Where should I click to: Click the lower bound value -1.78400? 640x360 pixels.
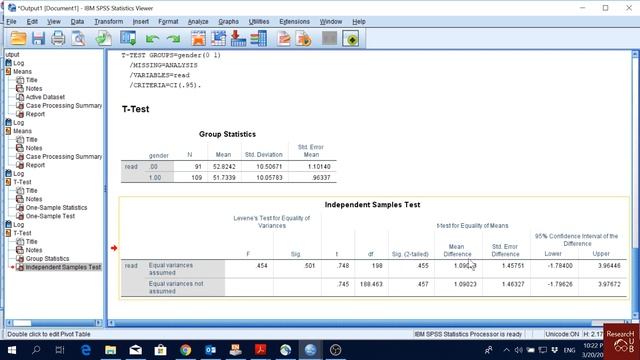pos(560,266)
